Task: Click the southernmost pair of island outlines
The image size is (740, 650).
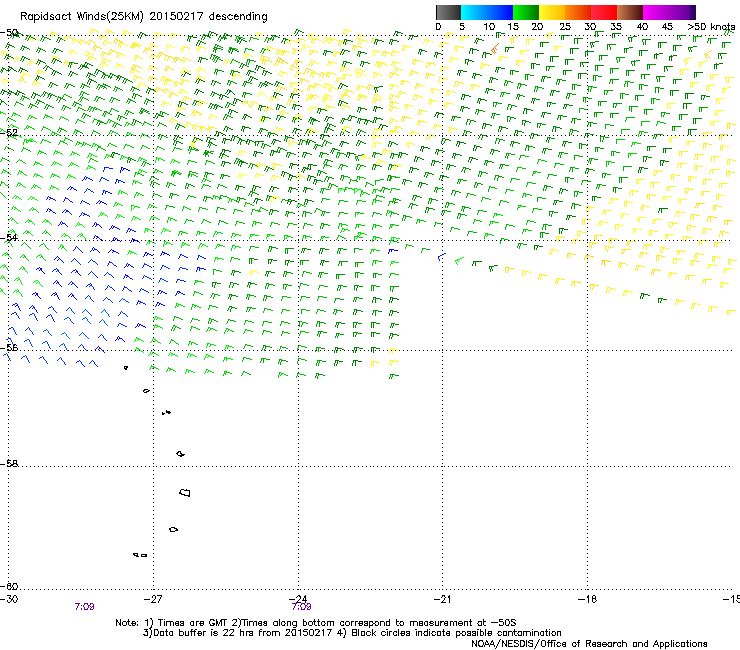Action: coord(140,555)
